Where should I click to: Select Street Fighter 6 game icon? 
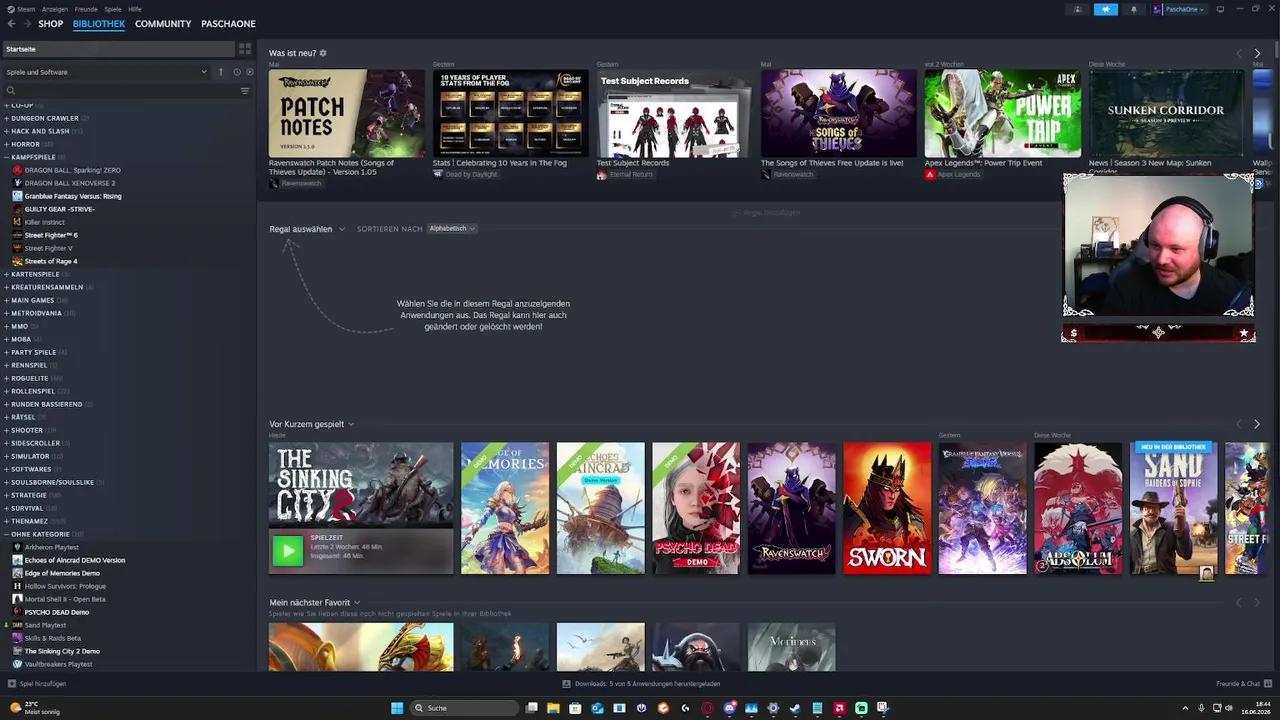click(x=17, y=235)
